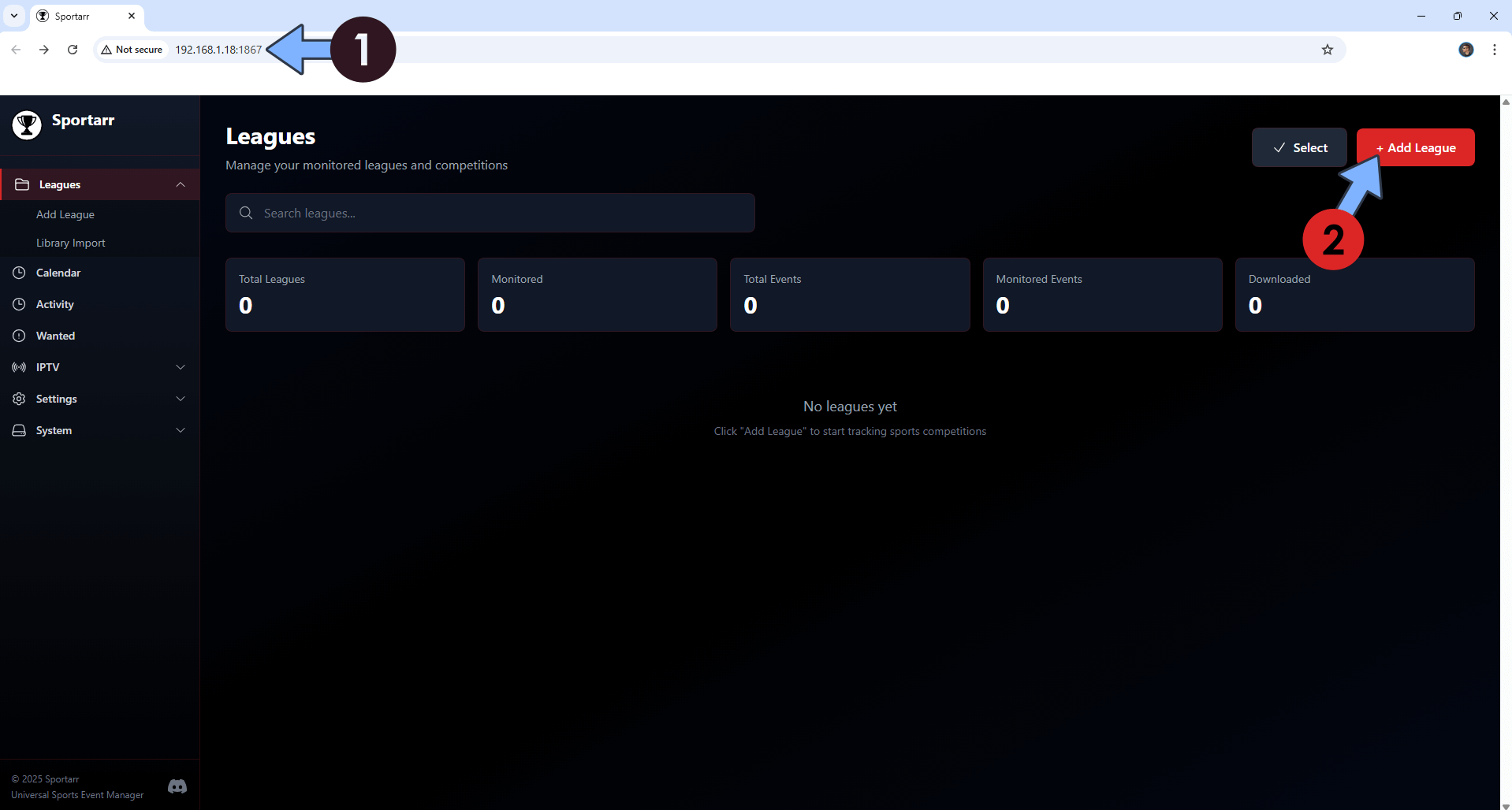Click the System drive icon
The width and height of the screenshot is (1512, 810).
20,430
